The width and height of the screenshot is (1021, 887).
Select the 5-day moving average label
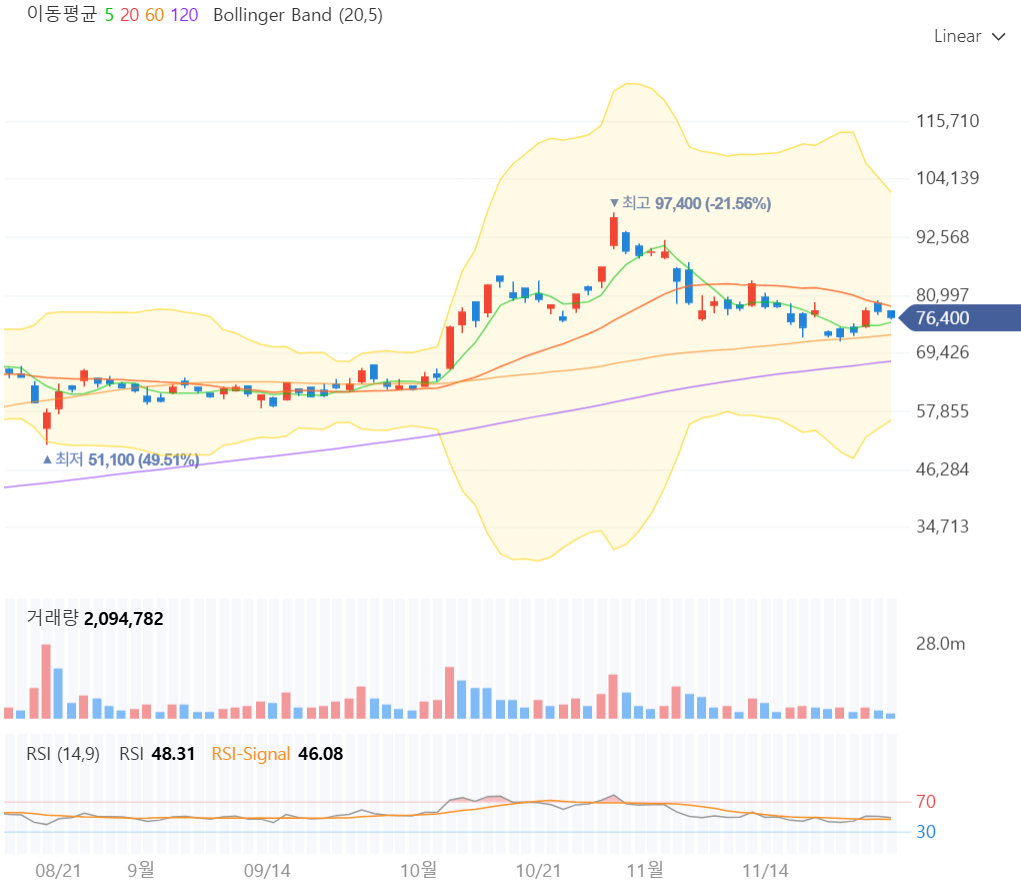[x=109, y=15]
